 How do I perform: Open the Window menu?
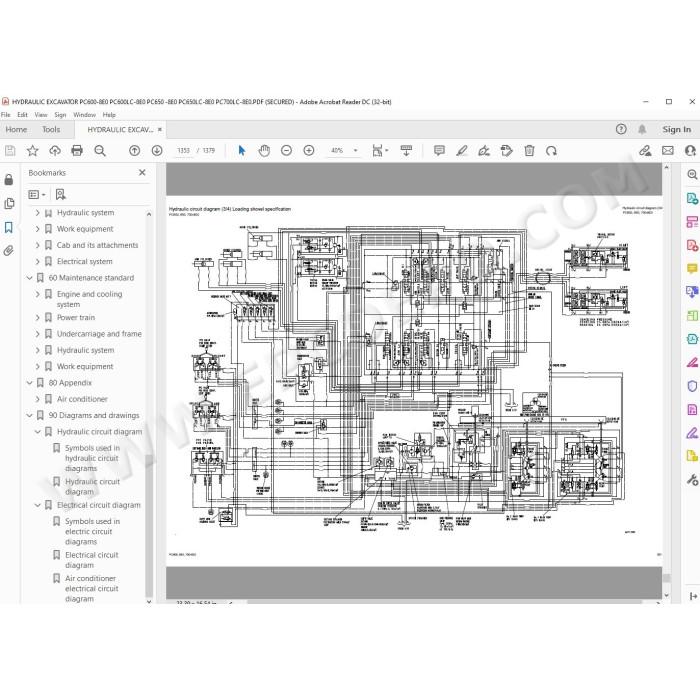(84, 115)
